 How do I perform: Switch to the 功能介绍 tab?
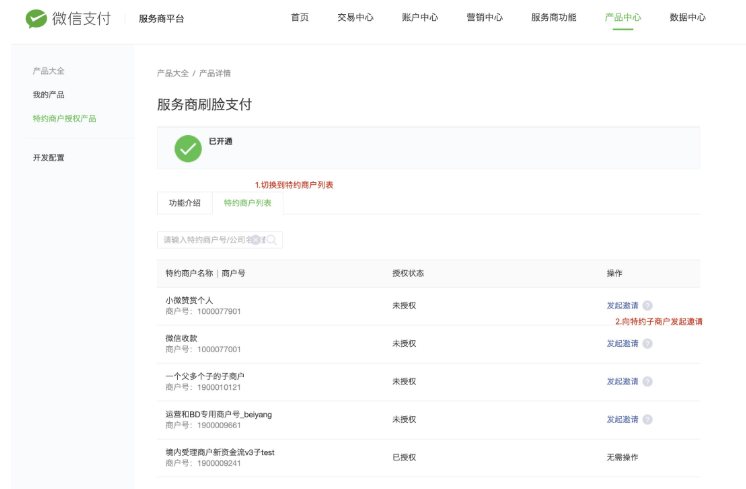(x=185, y=203)
